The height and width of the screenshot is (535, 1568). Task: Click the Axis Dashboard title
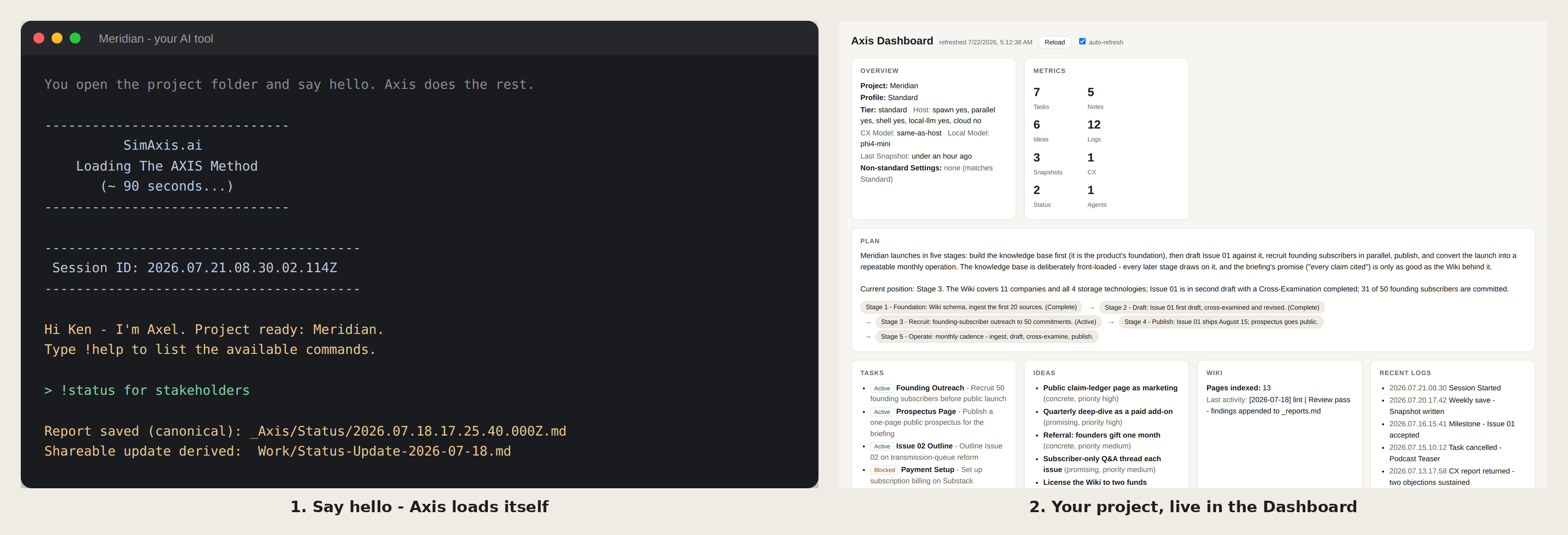[892, 41]
